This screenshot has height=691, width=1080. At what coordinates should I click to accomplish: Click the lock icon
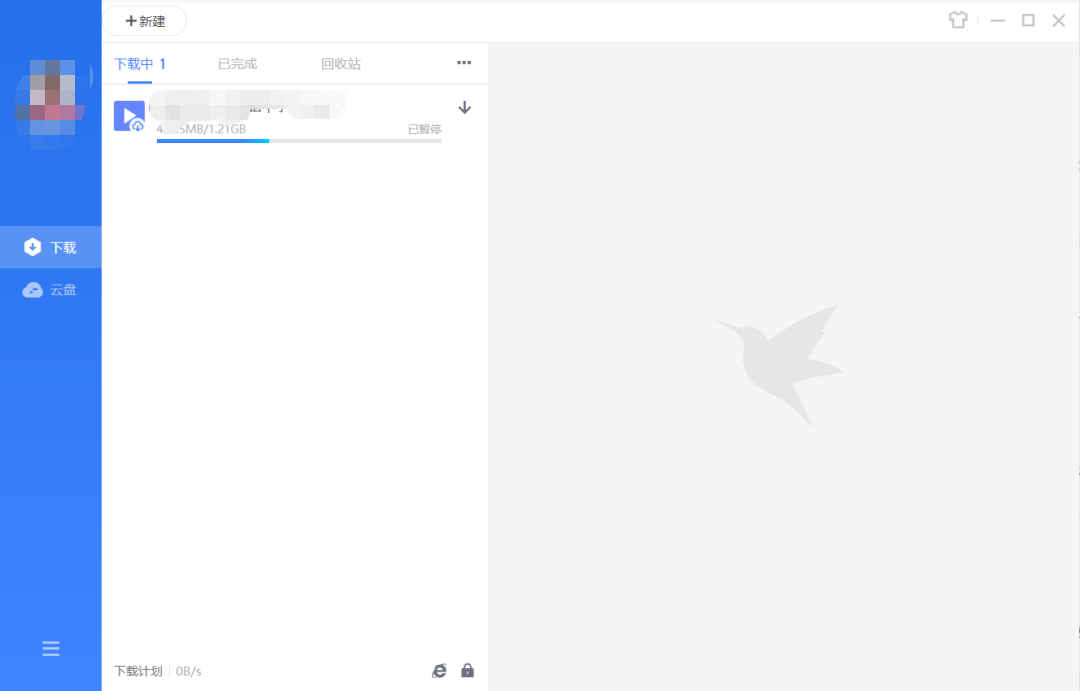468,670
